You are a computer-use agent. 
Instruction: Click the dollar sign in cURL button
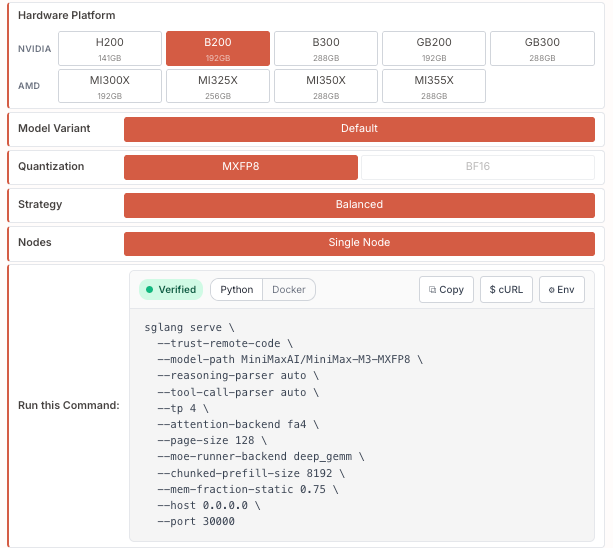pos(493,290)
